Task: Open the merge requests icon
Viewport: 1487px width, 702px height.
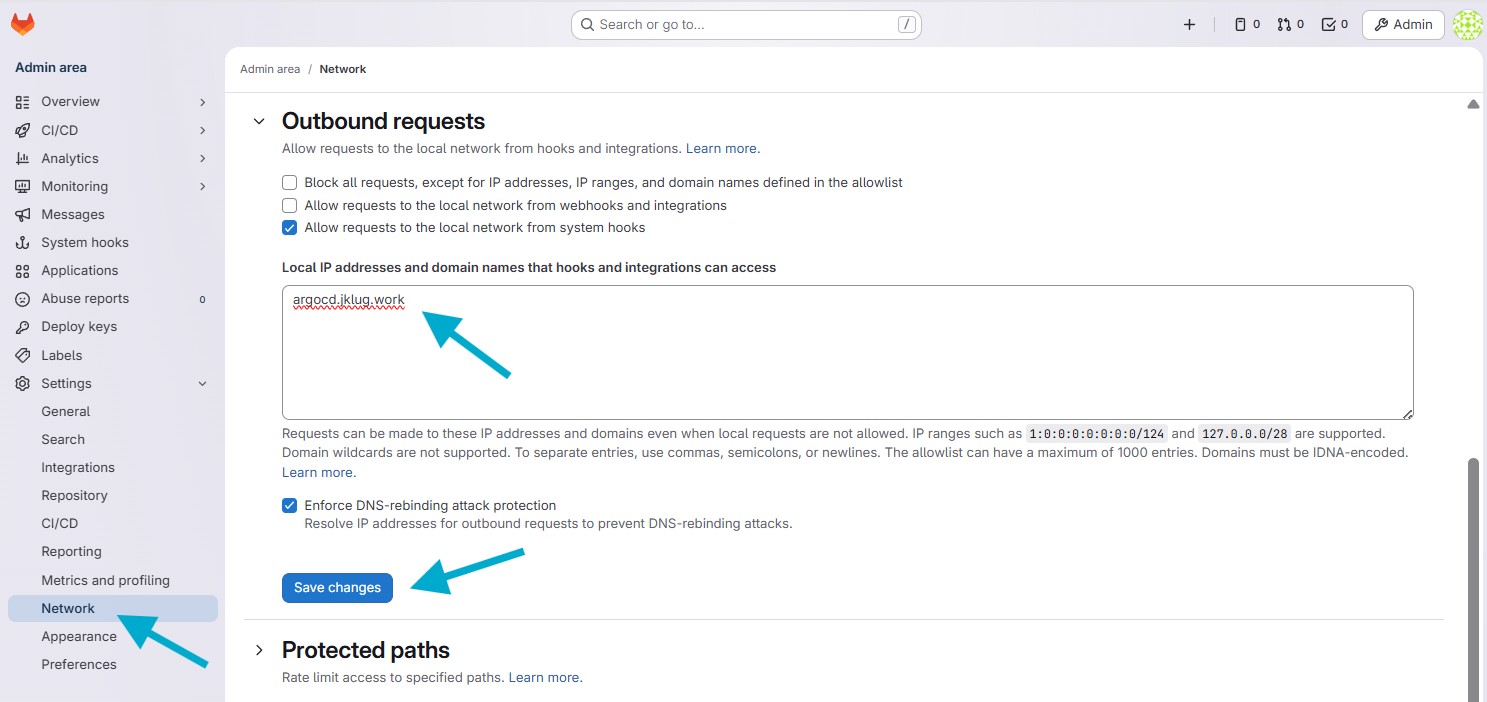Action: click(1290, 25)
